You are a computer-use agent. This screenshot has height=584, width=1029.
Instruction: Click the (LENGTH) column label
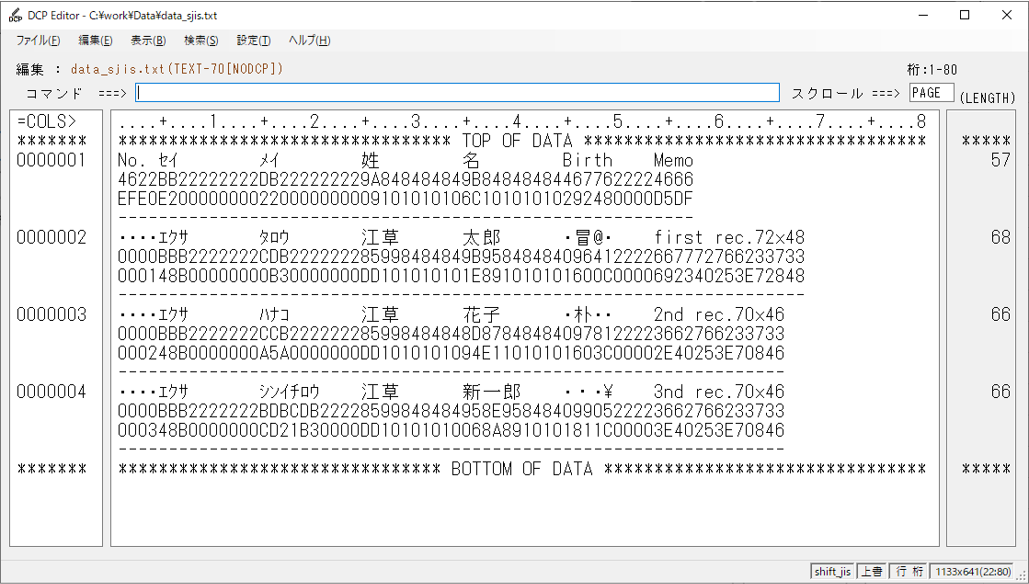[987, 98]
